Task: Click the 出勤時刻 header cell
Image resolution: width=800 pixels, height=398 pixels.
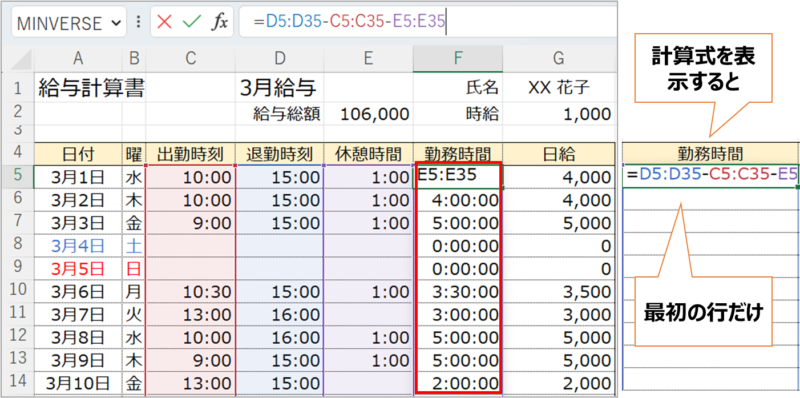Action: point(191,154)
